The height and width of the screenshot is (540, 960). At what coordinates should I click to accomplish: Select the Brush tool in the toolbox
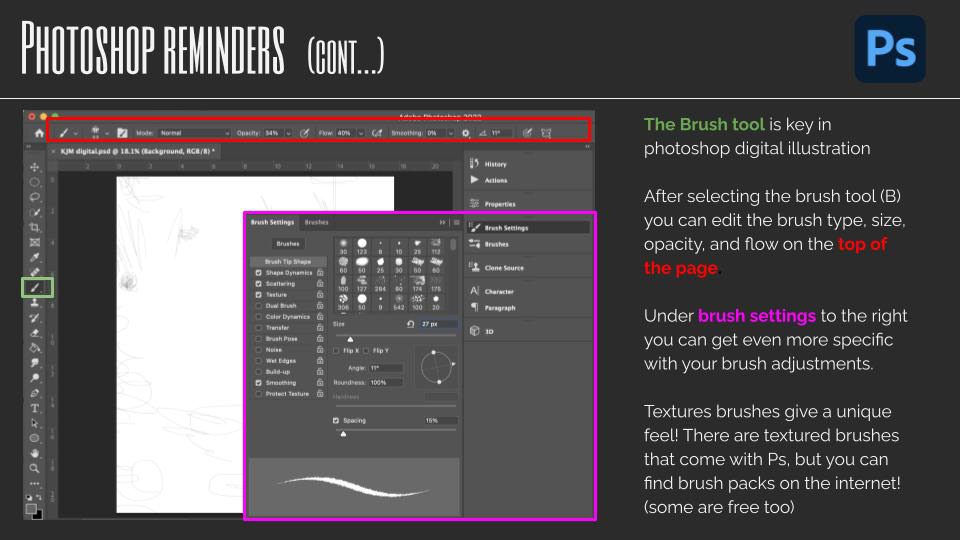pos(36,288)
